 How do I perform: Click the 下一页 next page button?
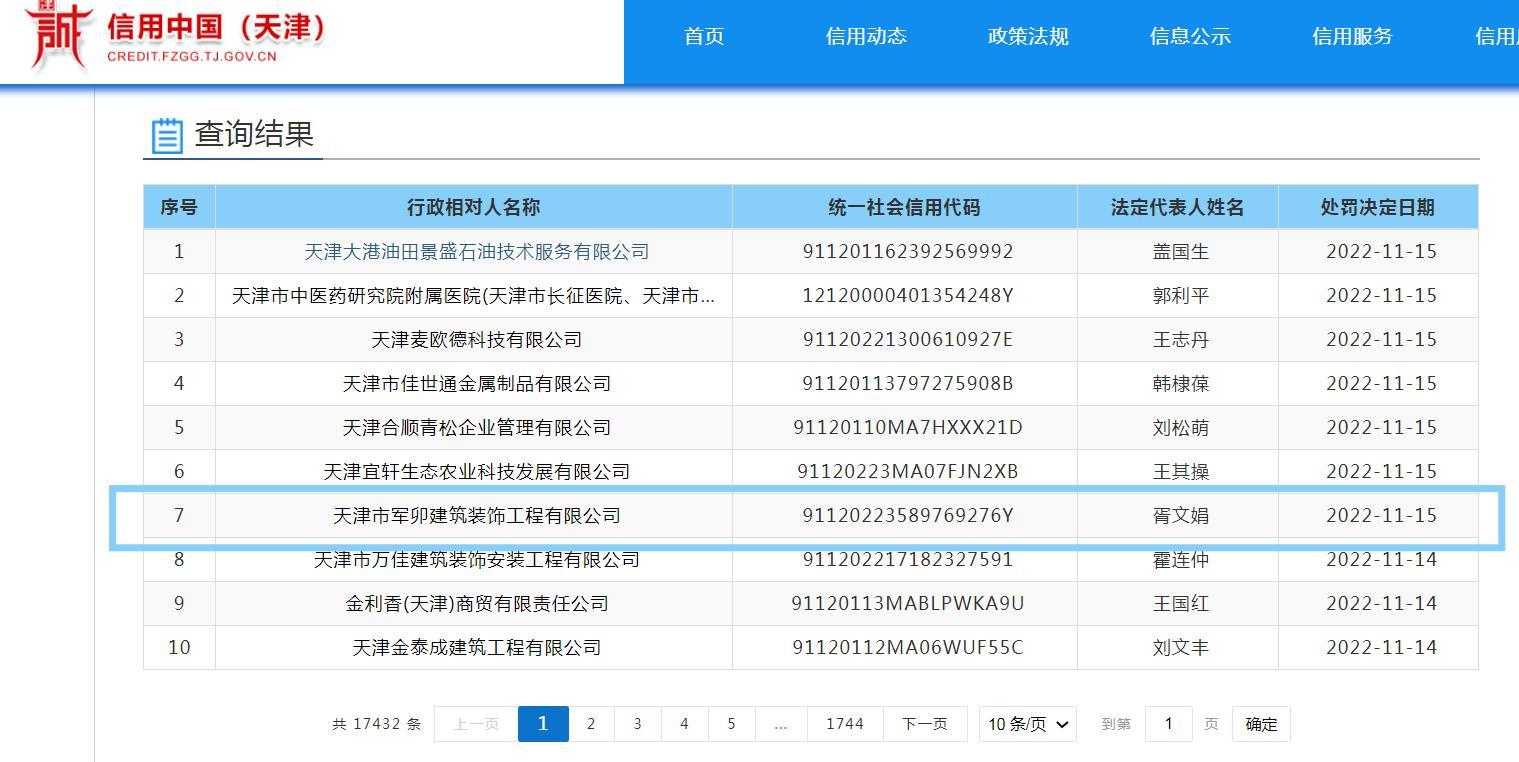click(x=925, y=724)
